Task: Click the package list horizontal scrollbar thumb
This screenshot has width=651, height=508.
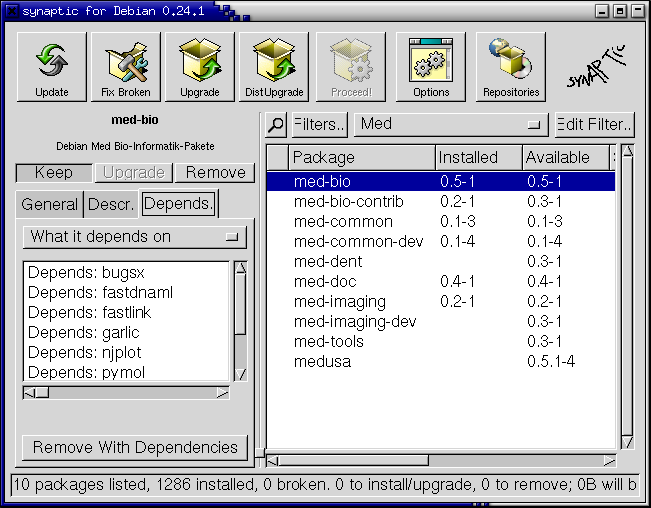Action: pos(354,461)
